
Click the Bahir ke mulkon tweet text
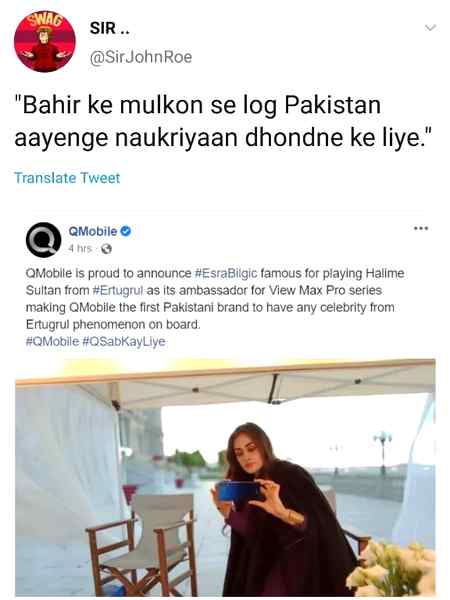[223, 121]
